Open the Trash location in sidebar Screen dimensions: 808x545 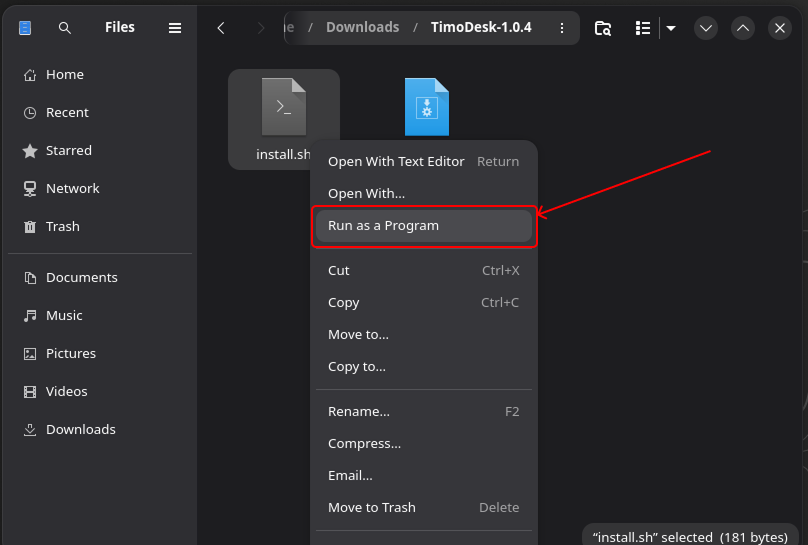point(62,226)
